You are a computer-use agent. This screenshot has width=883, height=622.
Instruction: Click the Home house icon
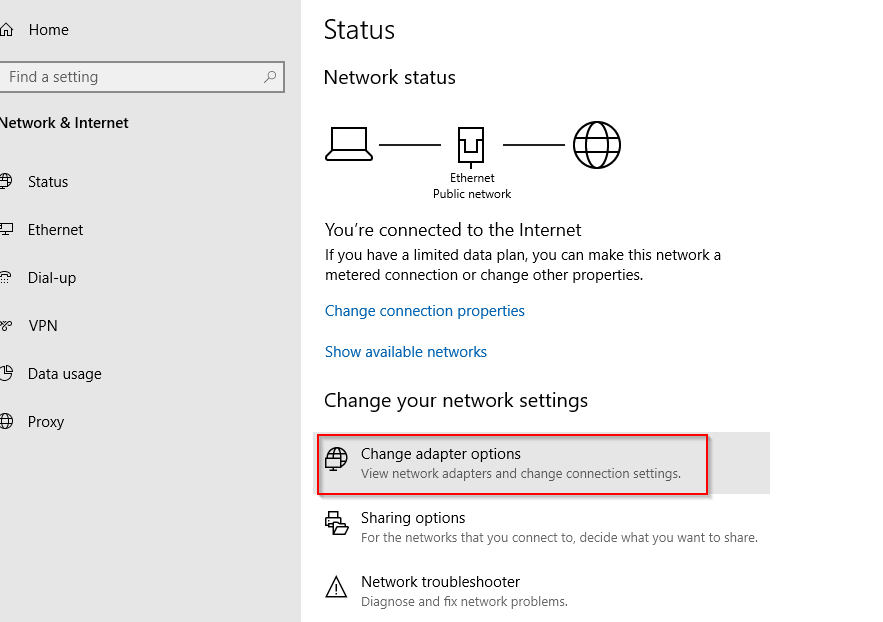[x=10, y=29]
